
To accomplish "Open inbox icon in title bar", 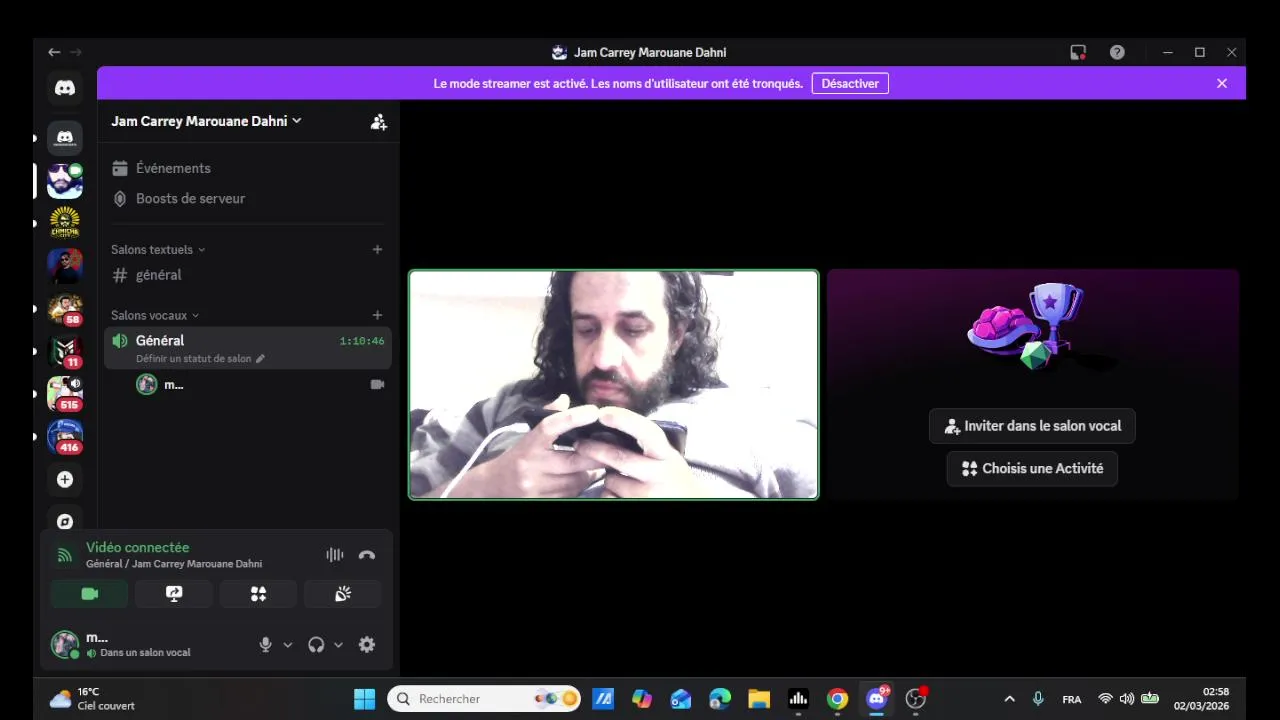I will (1078, 52).
